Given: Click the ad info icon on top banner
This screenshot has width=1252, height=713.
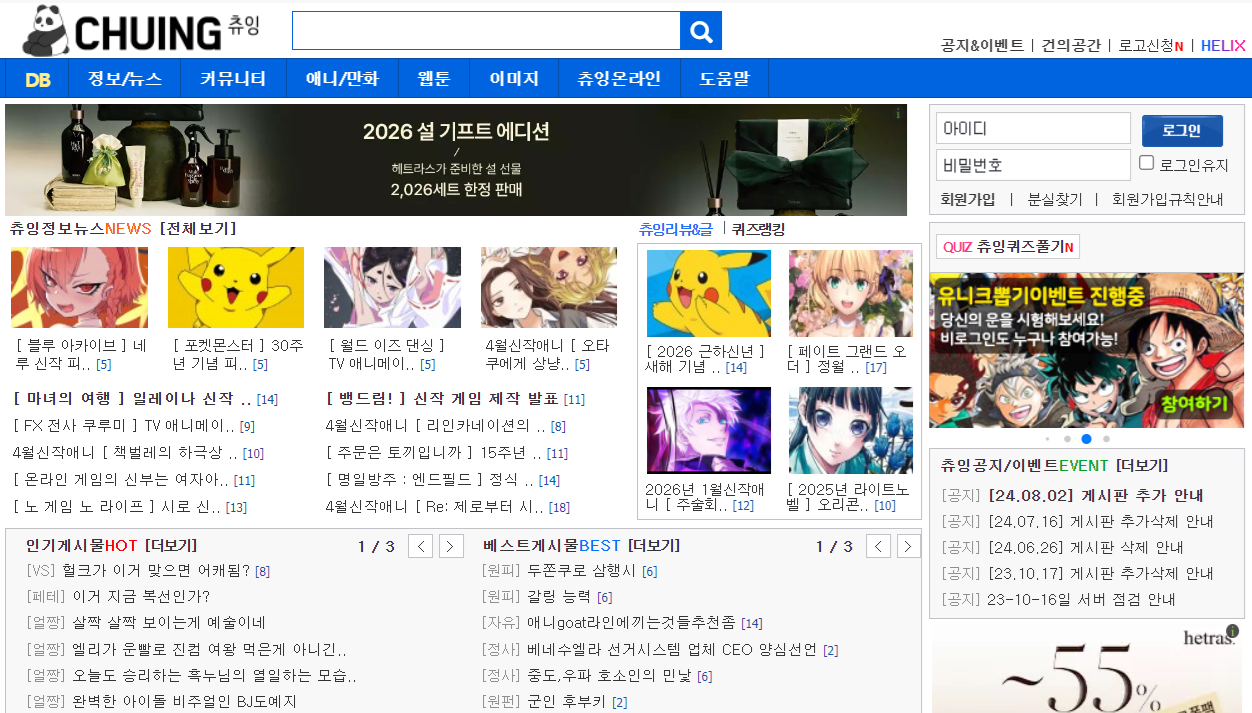Looking at the screenshot, I should coord(897,114).
